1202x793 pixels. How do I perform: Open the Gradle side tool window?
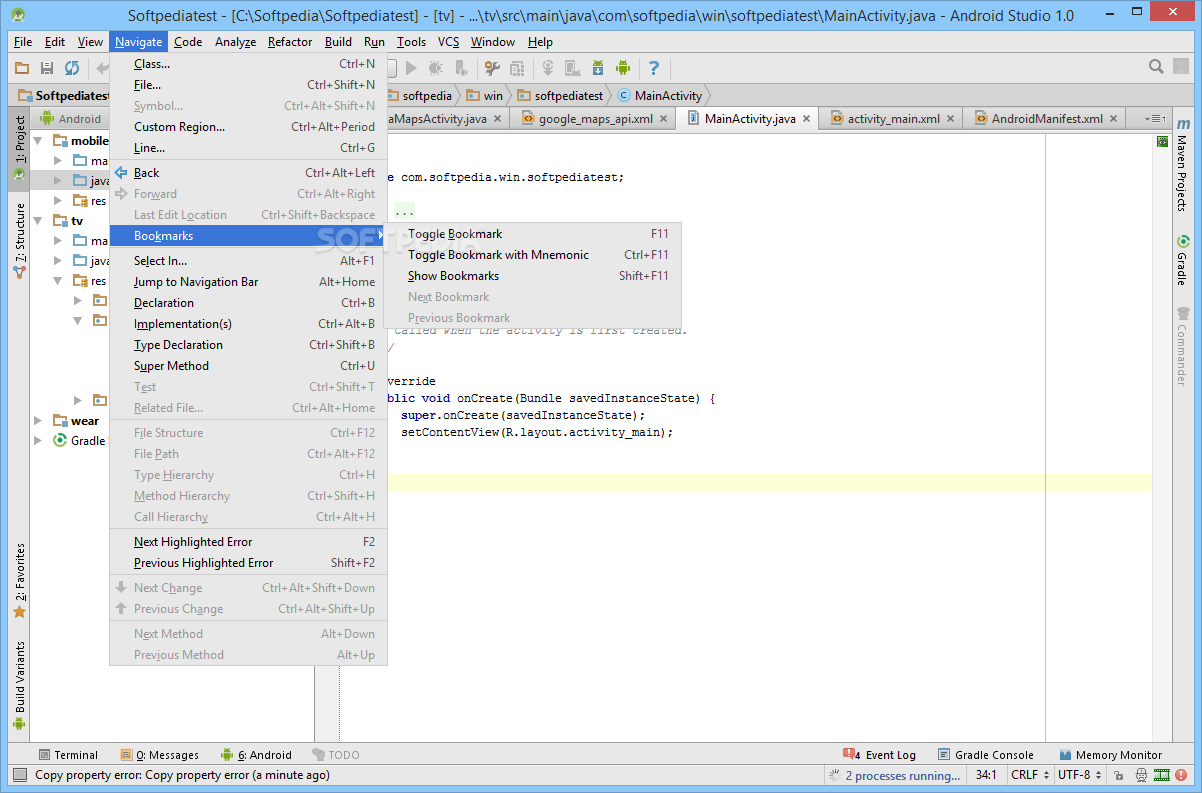(1182, 260)
